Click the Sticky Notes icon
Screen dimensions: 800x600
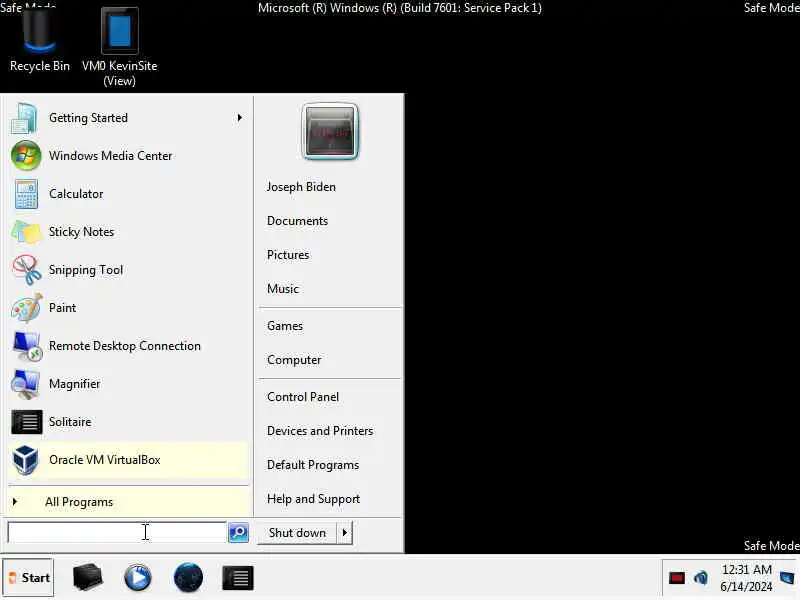click(26, 232)
